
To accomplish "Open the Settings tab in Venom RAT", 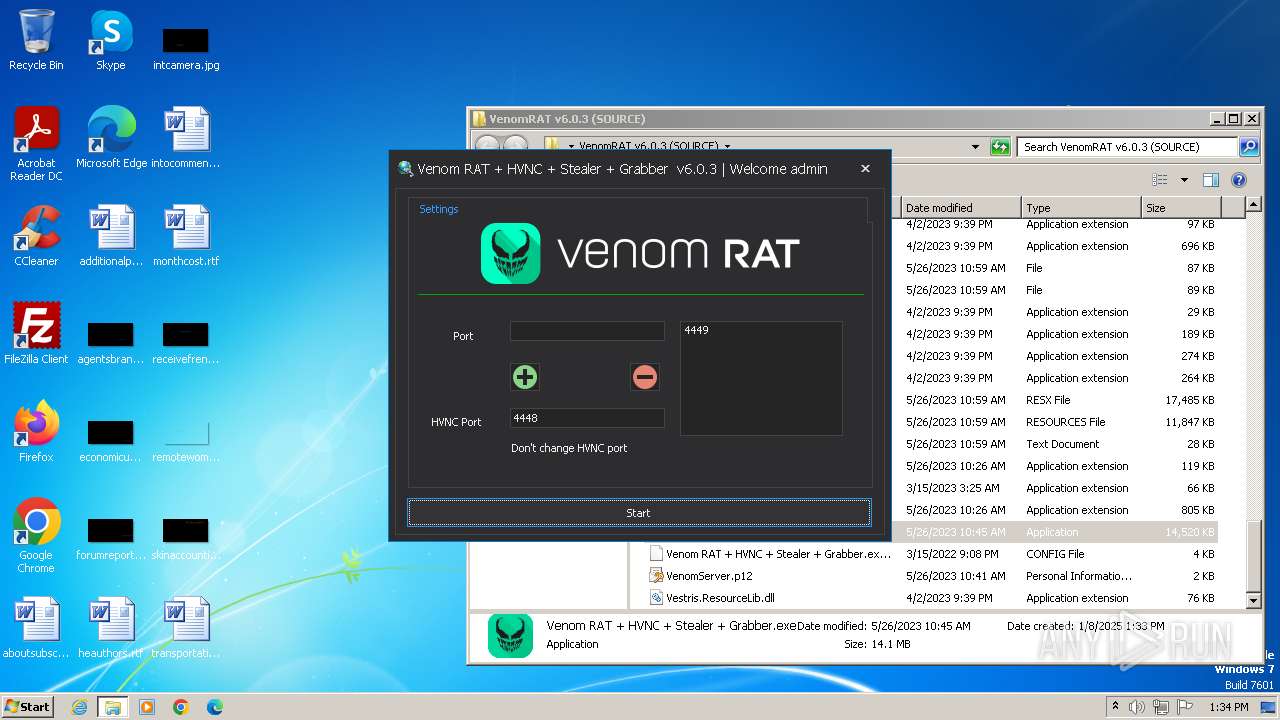I will coord(439,209).
